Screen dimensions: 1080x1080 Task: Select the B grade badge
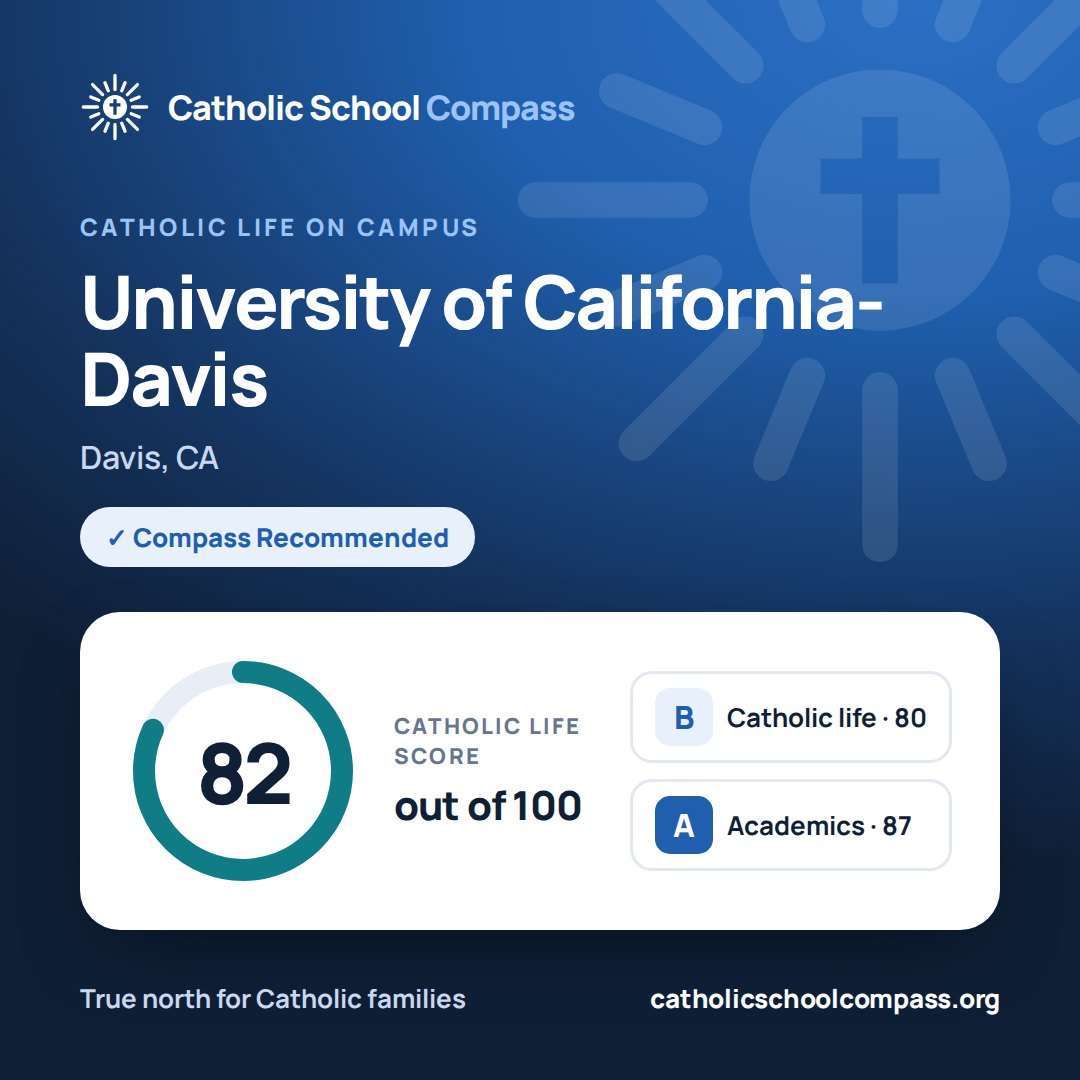point(683,717)
